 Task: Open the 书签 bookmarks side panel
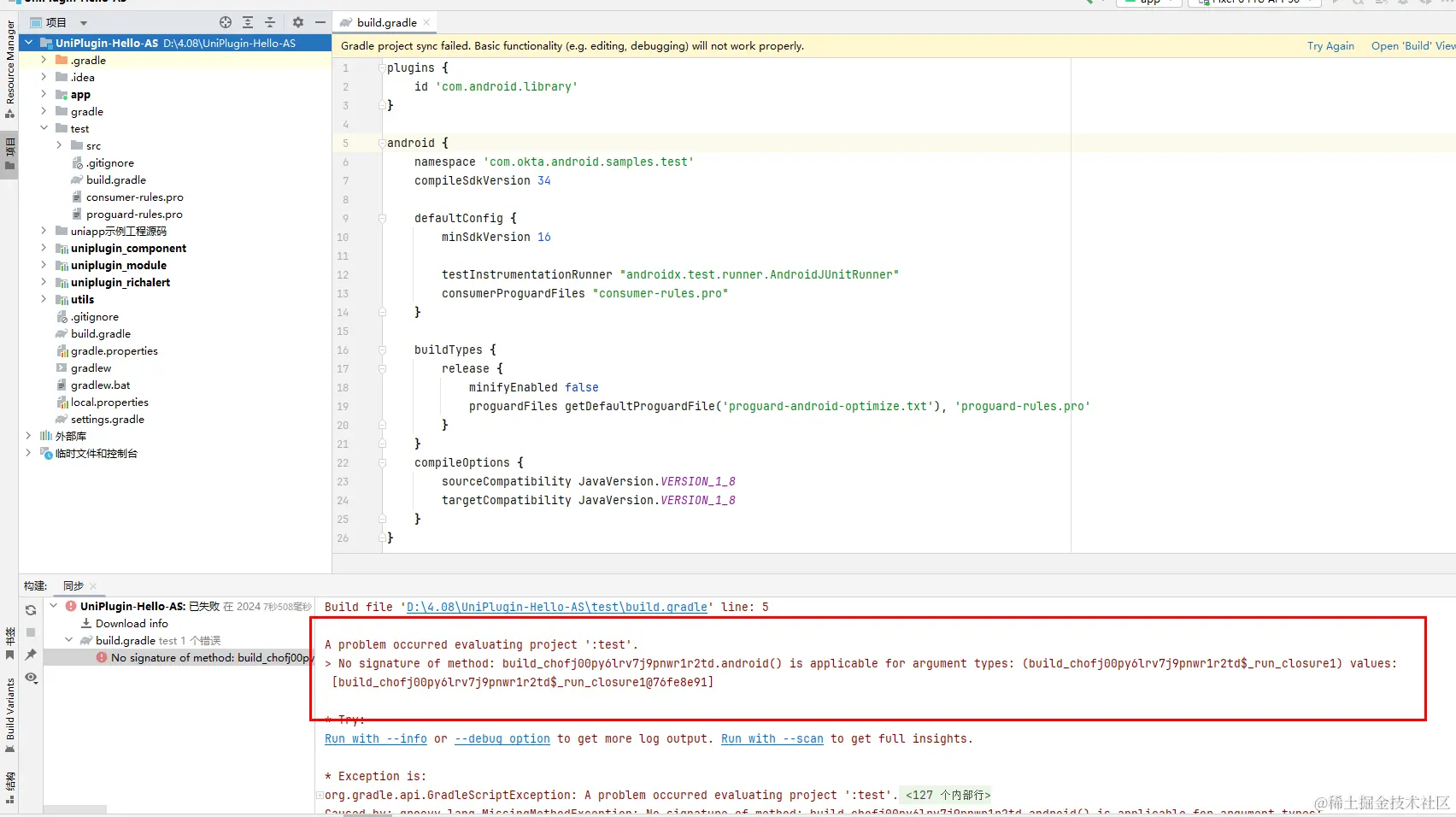pos(9,644)
